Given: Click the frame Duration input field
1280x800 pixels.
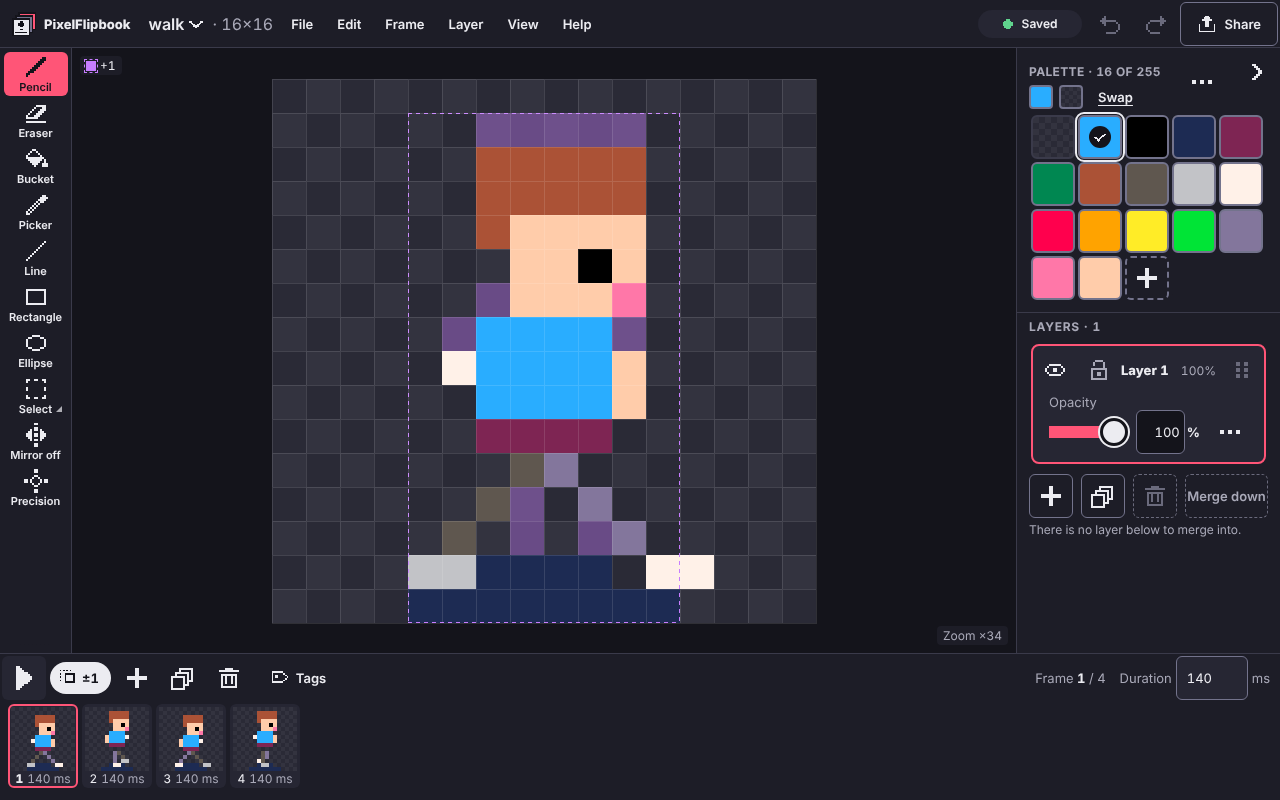Looking at the screenshot, I should click(x=1211, y=678).
